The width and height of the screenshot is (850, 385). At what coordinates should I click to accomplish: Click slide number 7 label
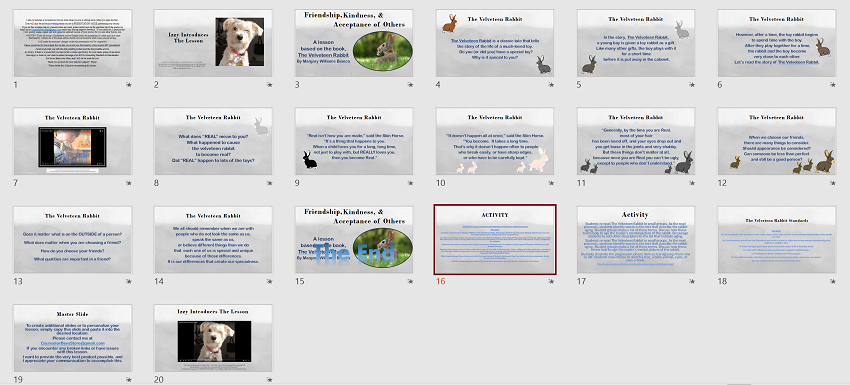coord(16,183)
